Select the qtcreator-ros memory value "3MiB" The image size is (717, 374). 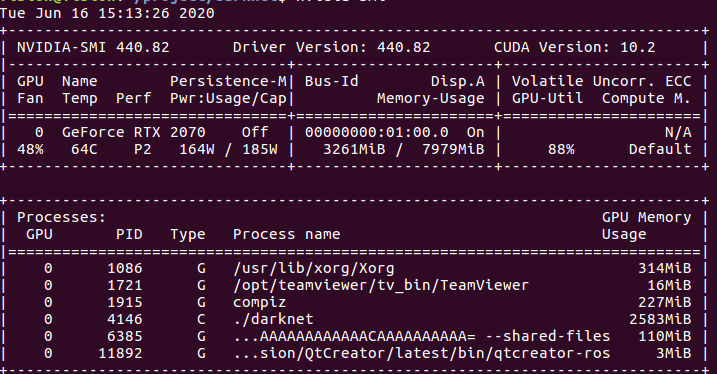point(673,353)
